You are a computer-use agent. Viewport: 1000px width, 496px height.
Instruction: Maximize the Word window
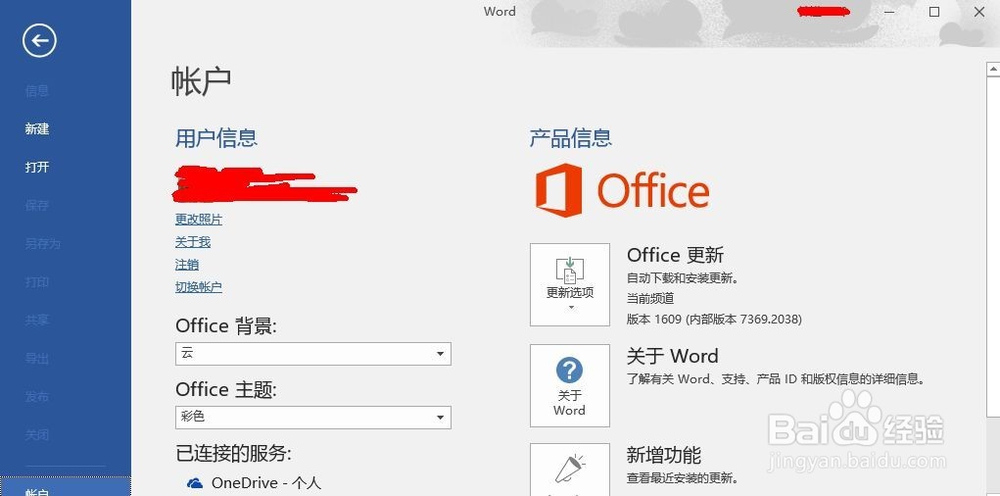(x=934, y=11)
